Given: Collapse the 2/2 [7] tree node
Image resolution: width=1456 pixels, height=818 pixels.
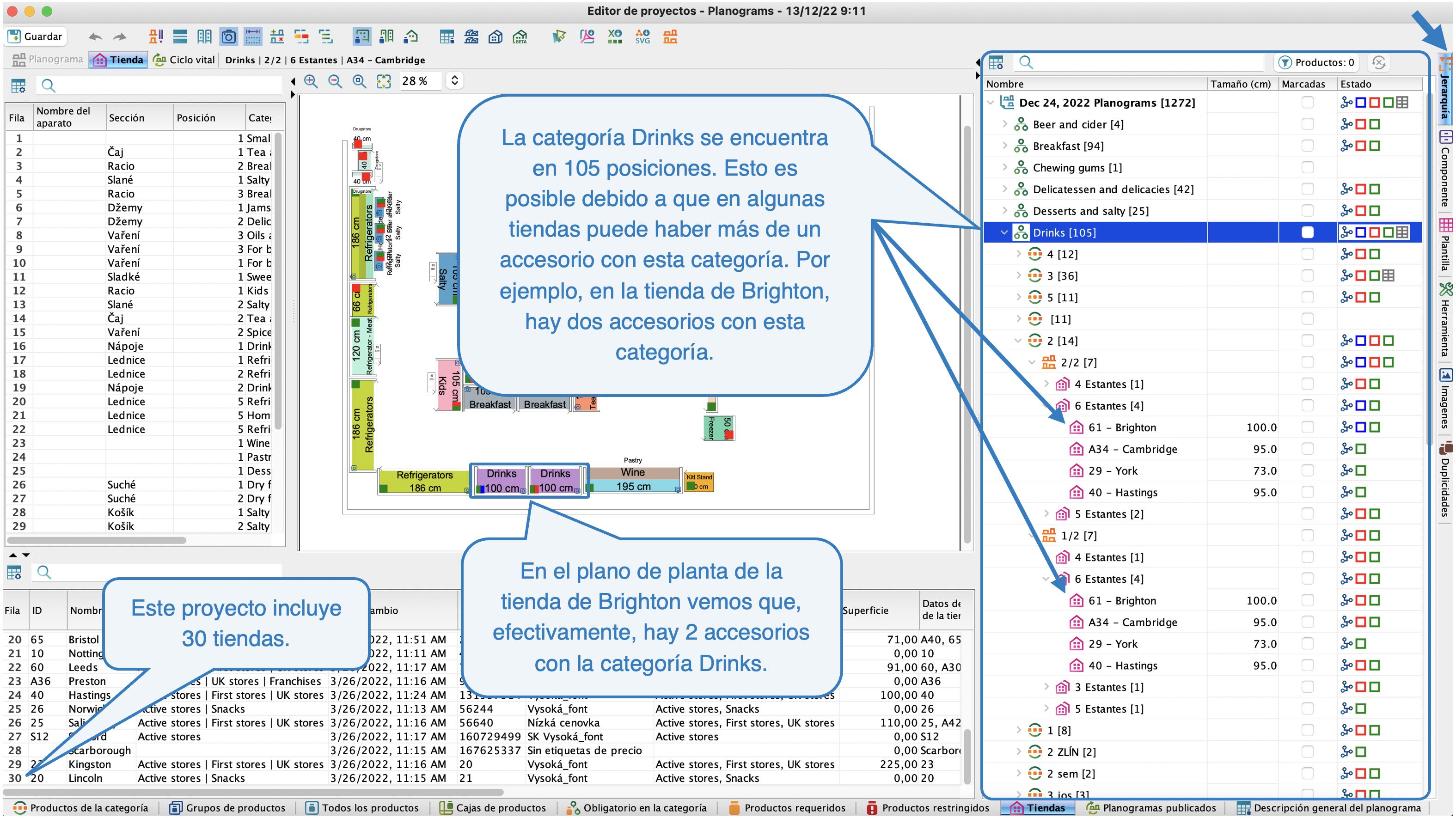Looking at the screenshot, I should [x=1032, y=362].
